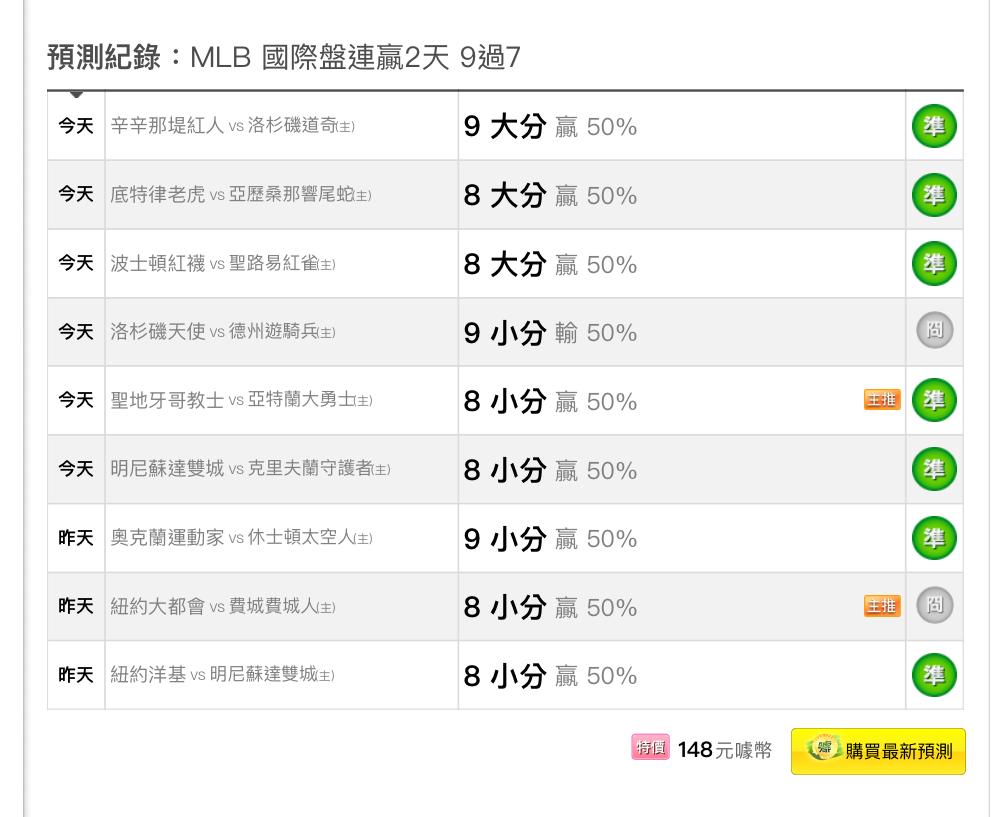This screenshot has width=1002, height=817.
Task: Click 辛辛那堤紅人 vs 洛杉磯道奇 matchup
Action: pyautogui.click(x=232, y=126)
